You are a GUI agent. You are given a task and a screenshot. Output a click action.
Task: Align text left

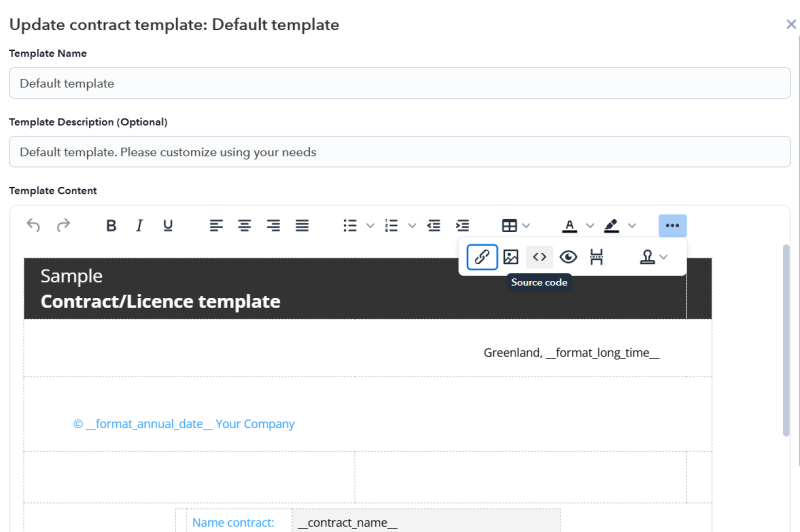click(x=216, y=225)
